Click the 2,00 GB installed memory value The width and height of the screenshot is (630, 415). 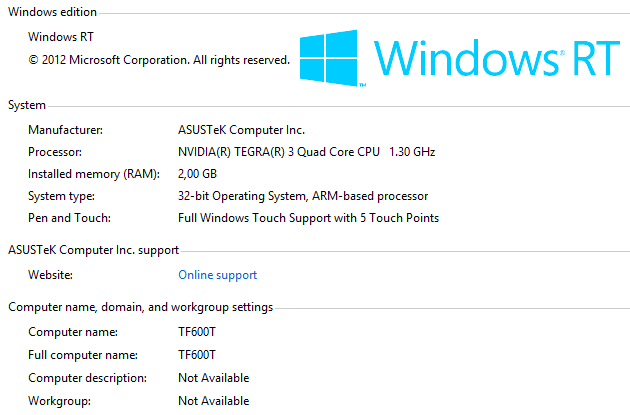pyautogui.click(x=197, y=174)
